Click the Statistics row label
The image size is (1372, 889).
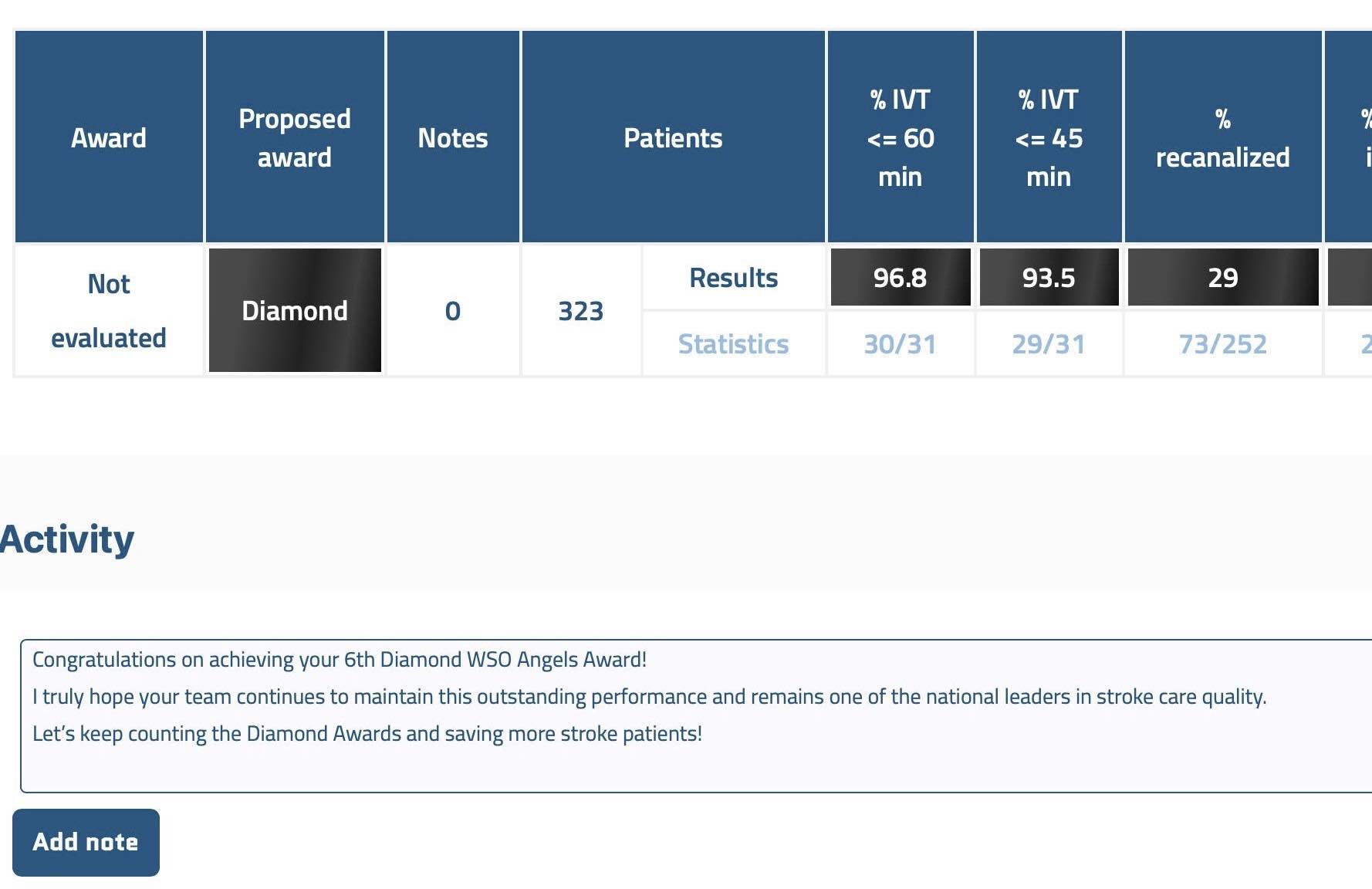pos(733,343)
